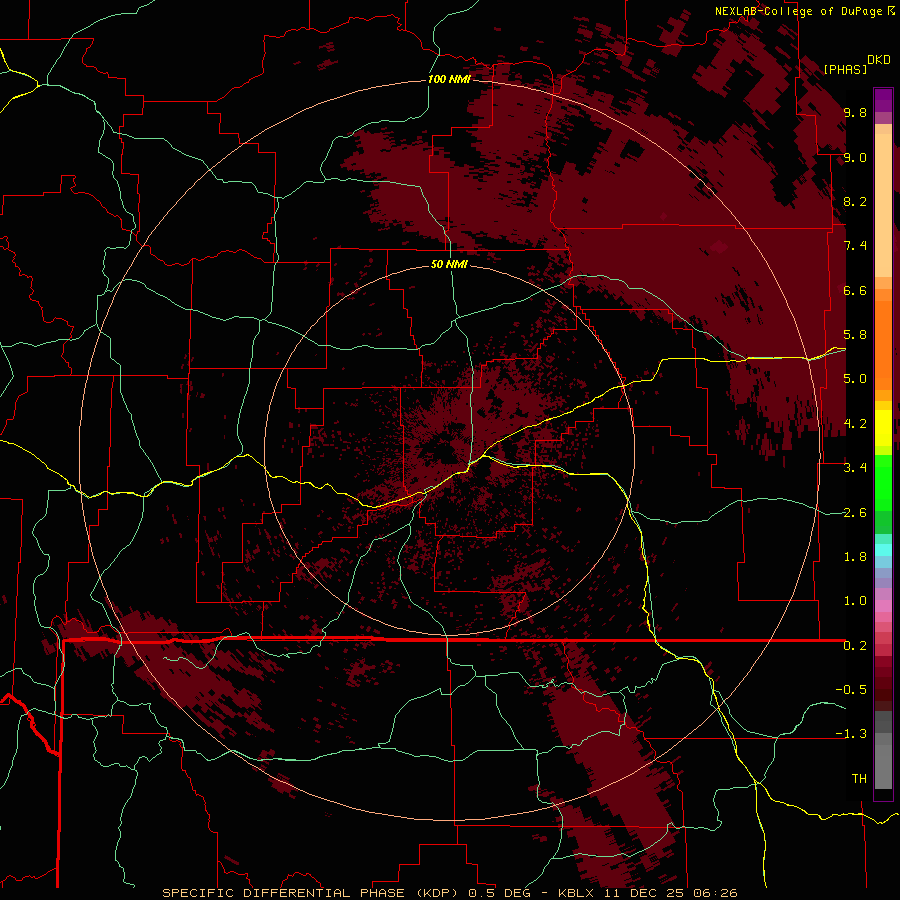The width and height of the screenshot is (900, 900).
Task: Click the SPECIFIC DIFFERENTIAL PHASE (KDP) caption text
Action: click(x=312, y=893)
